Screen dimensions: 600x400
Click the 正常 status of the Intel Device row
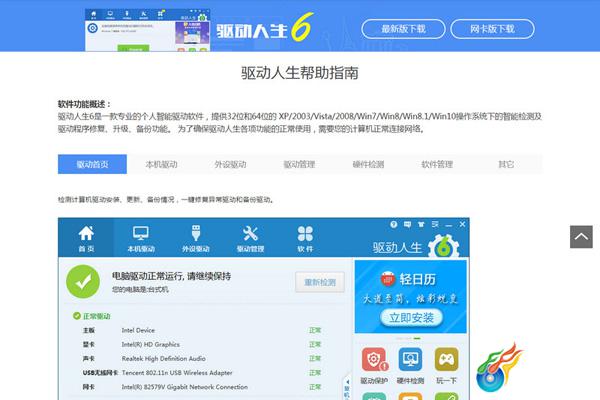coord(315,330)
